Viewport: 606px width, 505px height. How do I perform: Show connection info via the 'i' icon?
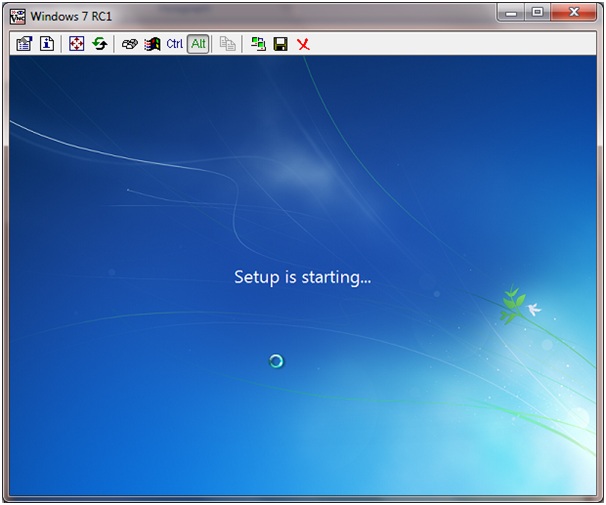click(x=47, y=44)
